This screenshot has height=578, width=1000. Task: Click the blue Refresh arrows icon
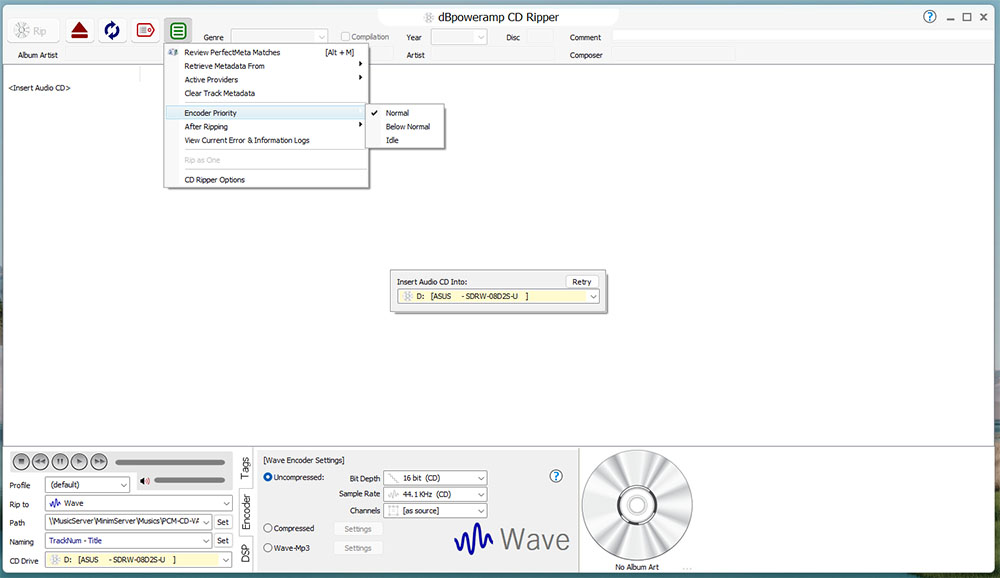point(112,31)
